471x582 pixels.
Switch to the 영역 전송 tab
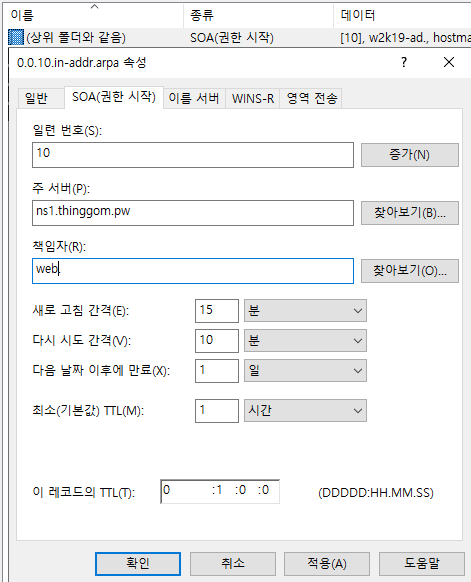(311, 98)
